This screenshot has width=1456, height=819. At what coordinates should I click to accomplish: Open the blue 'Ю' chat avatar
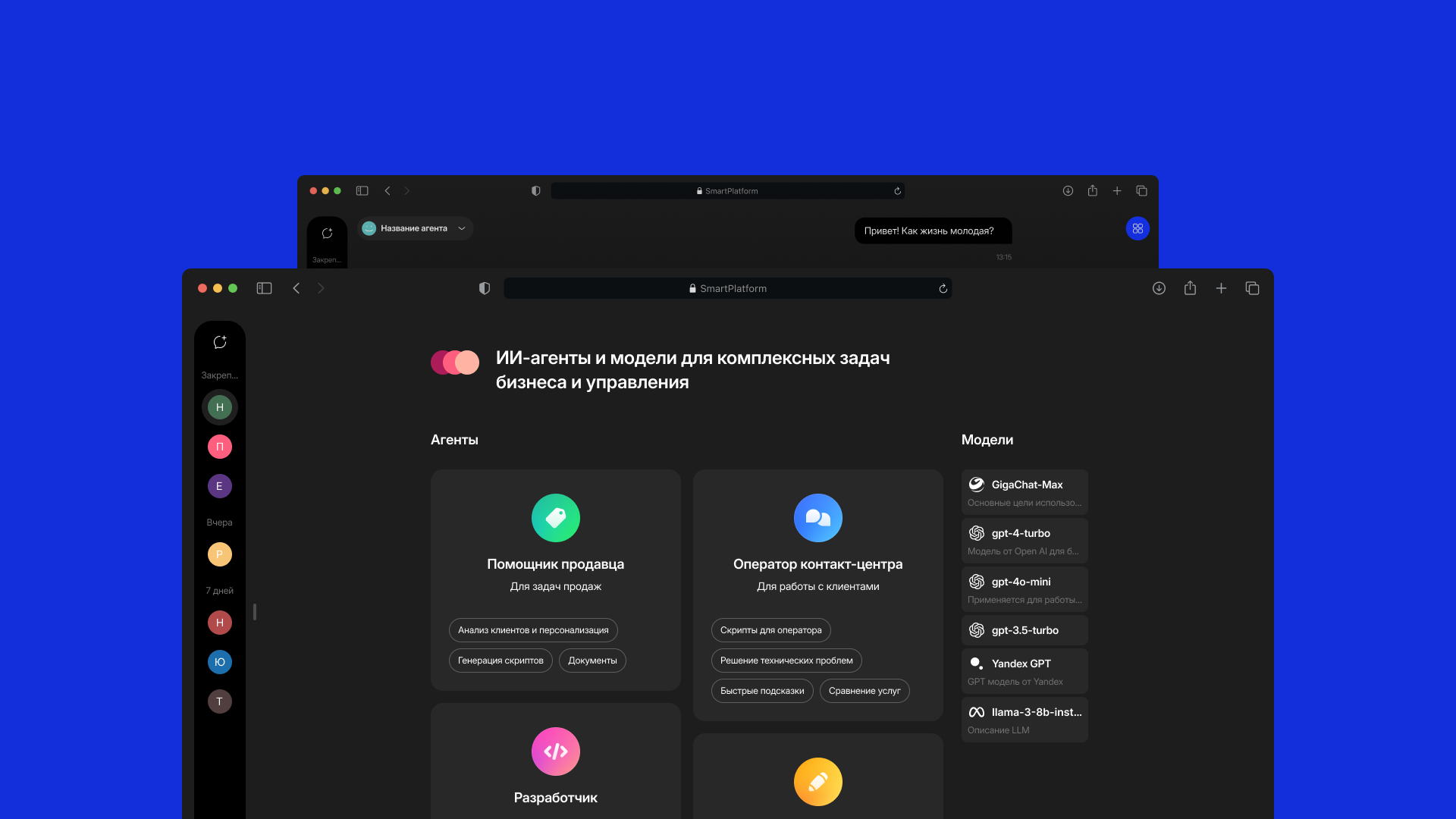click(x=220, y=662)
